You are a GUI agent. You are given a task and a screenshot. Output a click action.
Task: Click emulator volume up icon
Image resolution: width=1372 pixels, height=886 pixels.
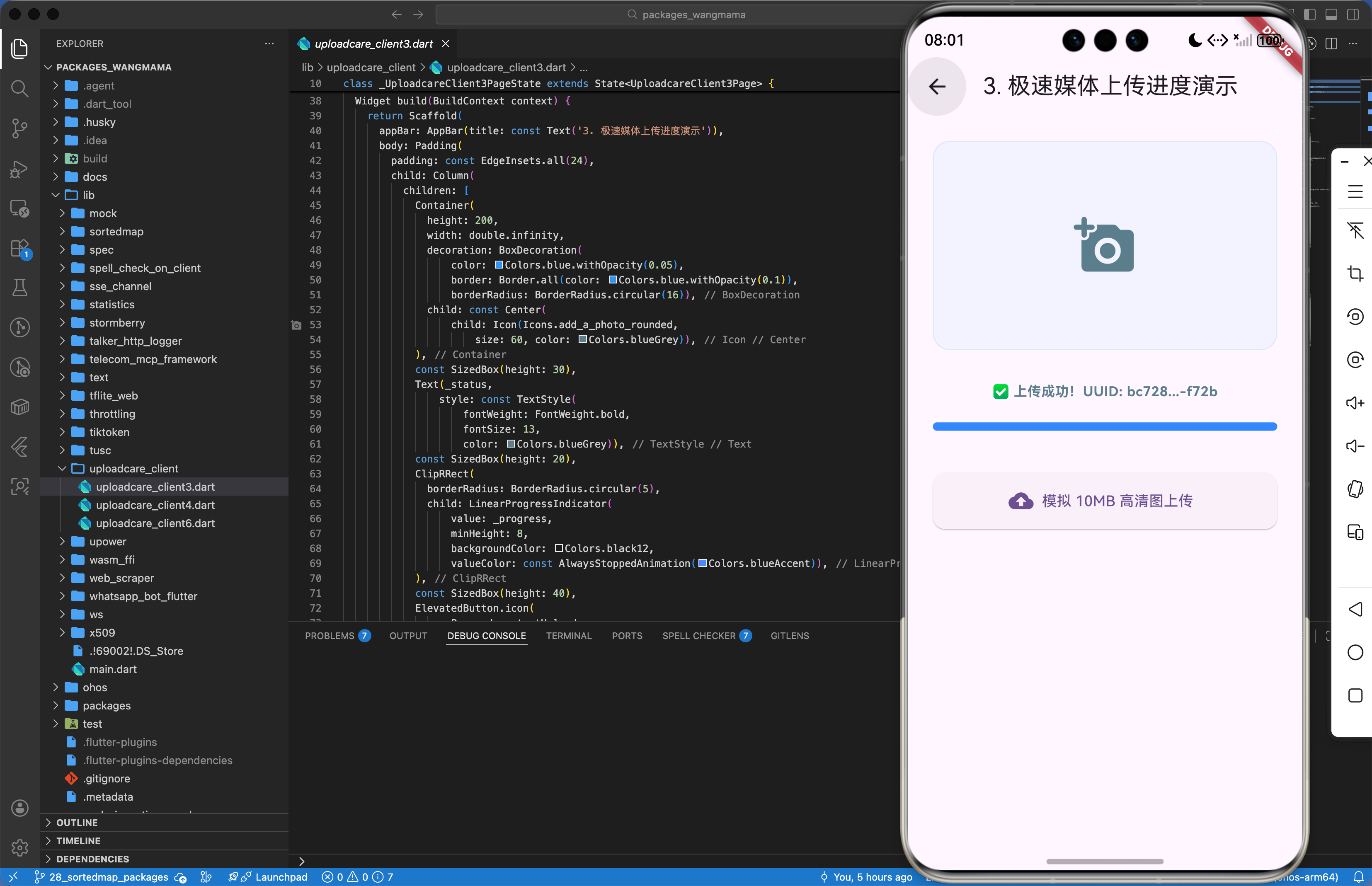pyautogui.click(x=1355, y=403)
